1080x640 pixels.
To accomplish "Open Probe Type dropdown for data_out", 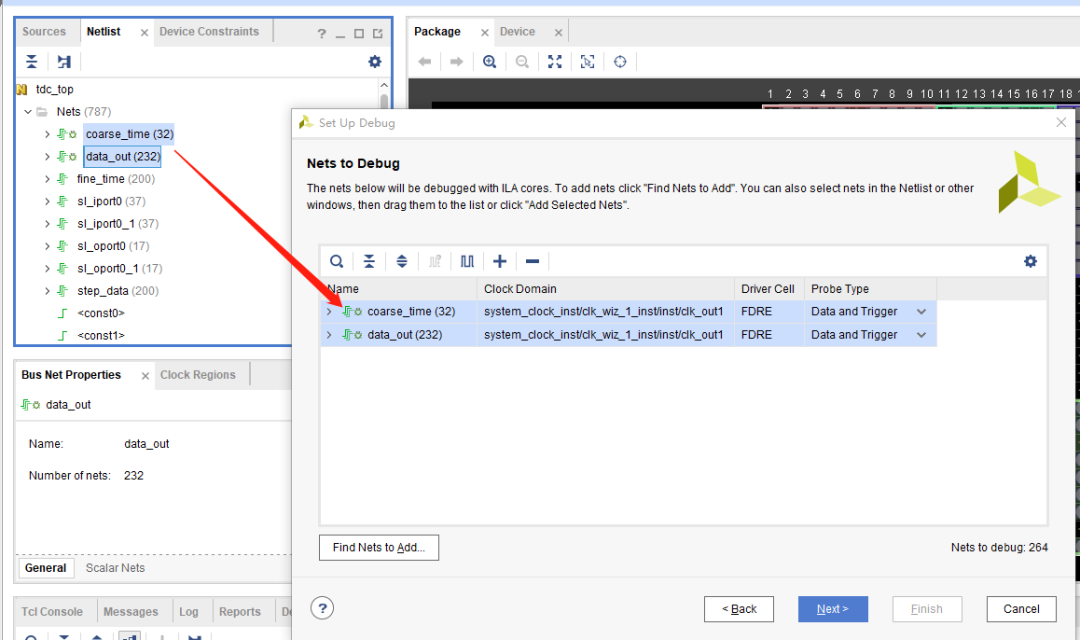I will (921, 335).
